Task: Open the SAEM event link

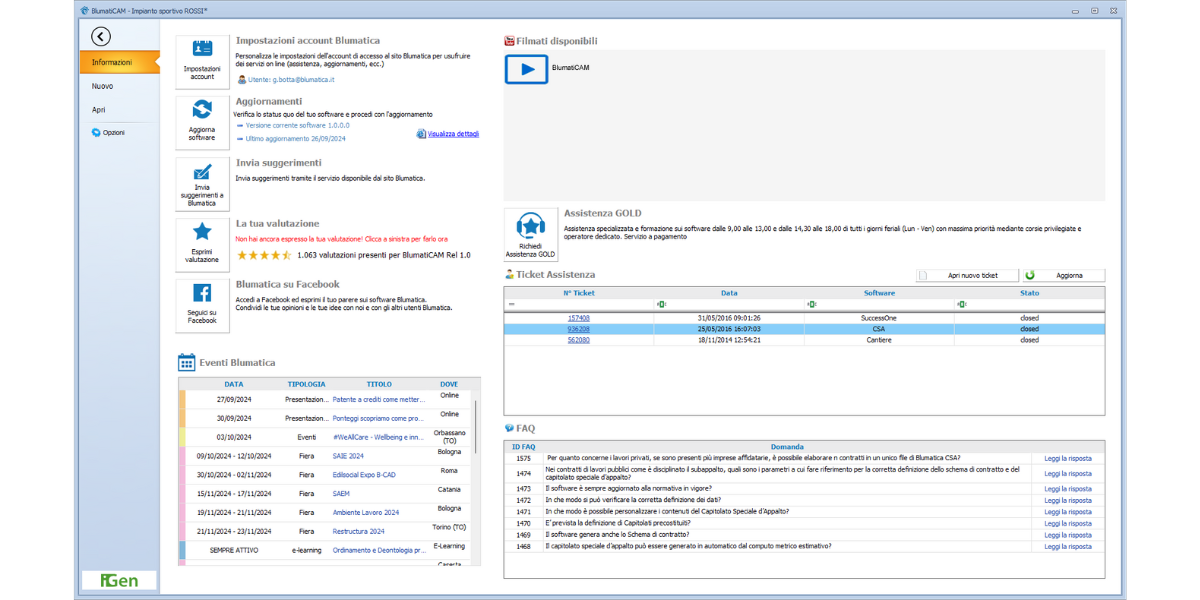Action: [x=342, y=493]
